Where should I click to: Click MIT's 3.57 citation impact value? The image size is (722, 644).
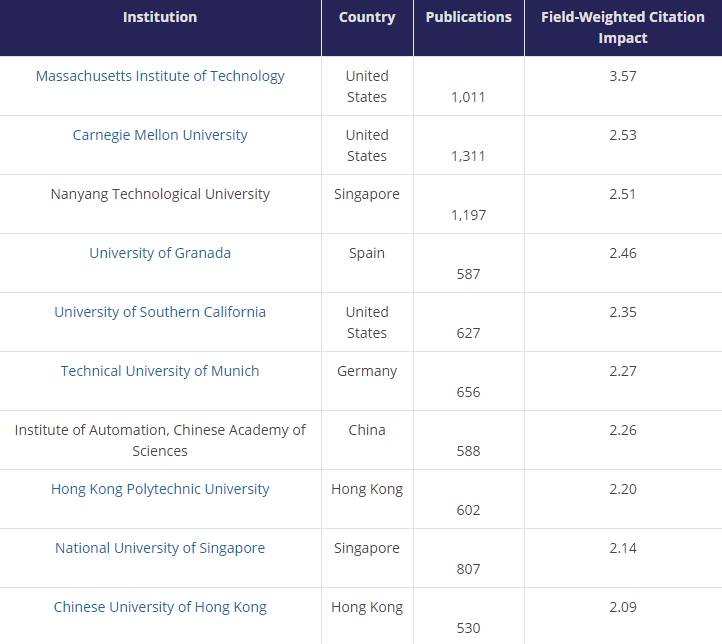coord(622,76)
